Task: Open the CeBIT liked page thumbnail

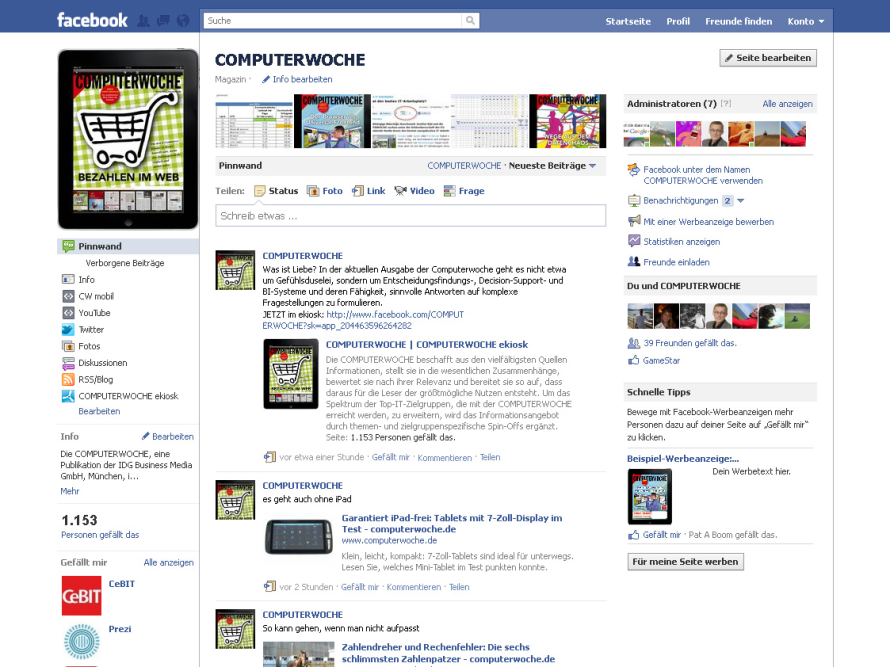Action: coord(81,595)
